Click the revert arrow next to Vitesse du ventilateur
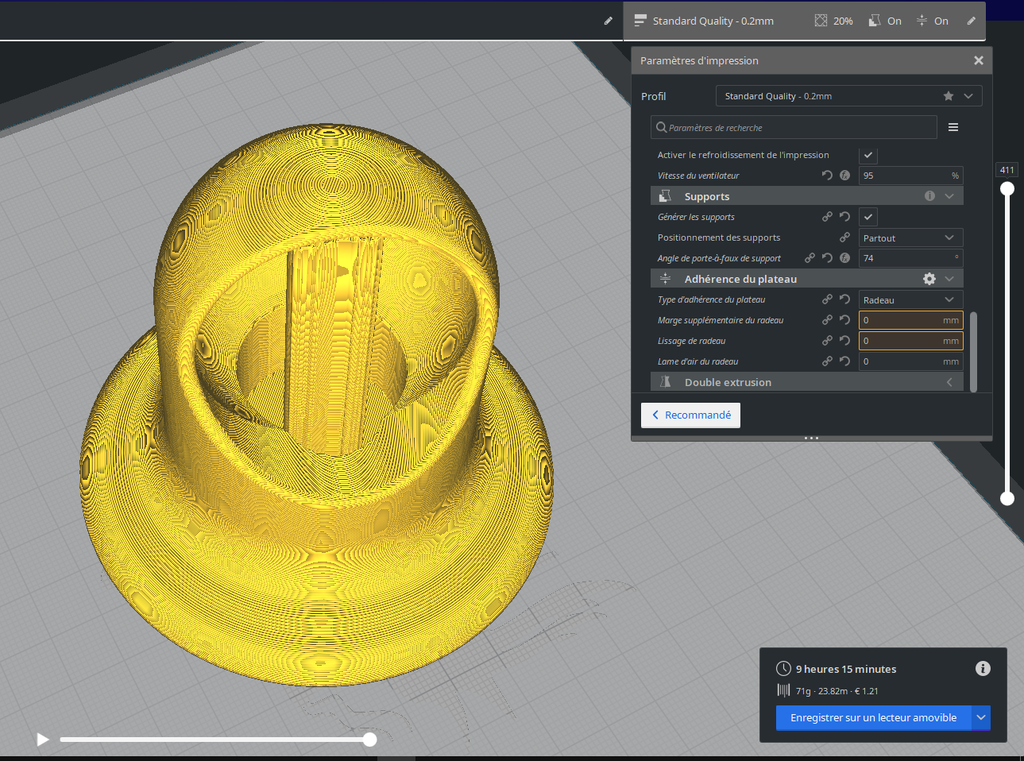Image resolution: width=1024 pixels, height=761 pixels. click(826, 175)
